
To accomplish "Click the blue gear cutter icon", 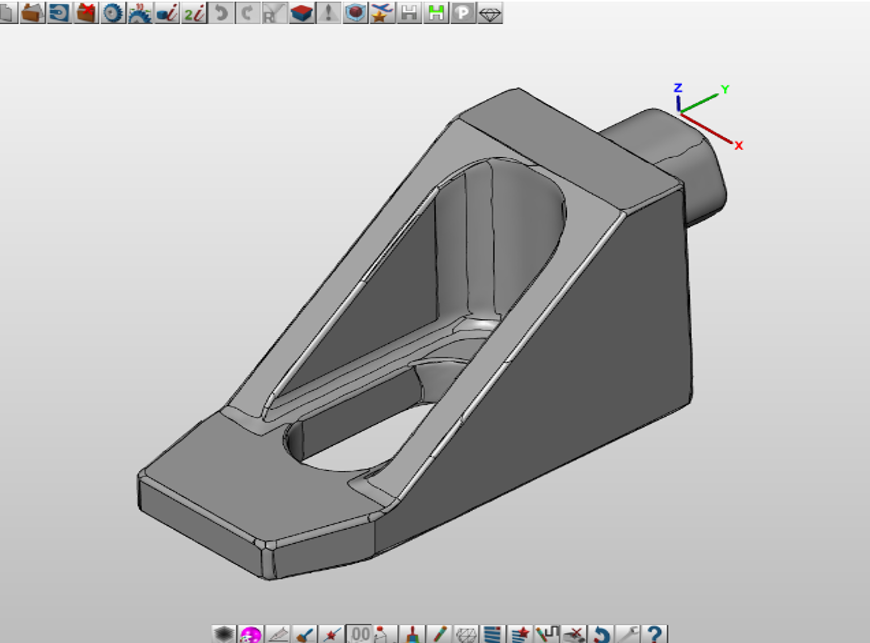I will [113, 13].
